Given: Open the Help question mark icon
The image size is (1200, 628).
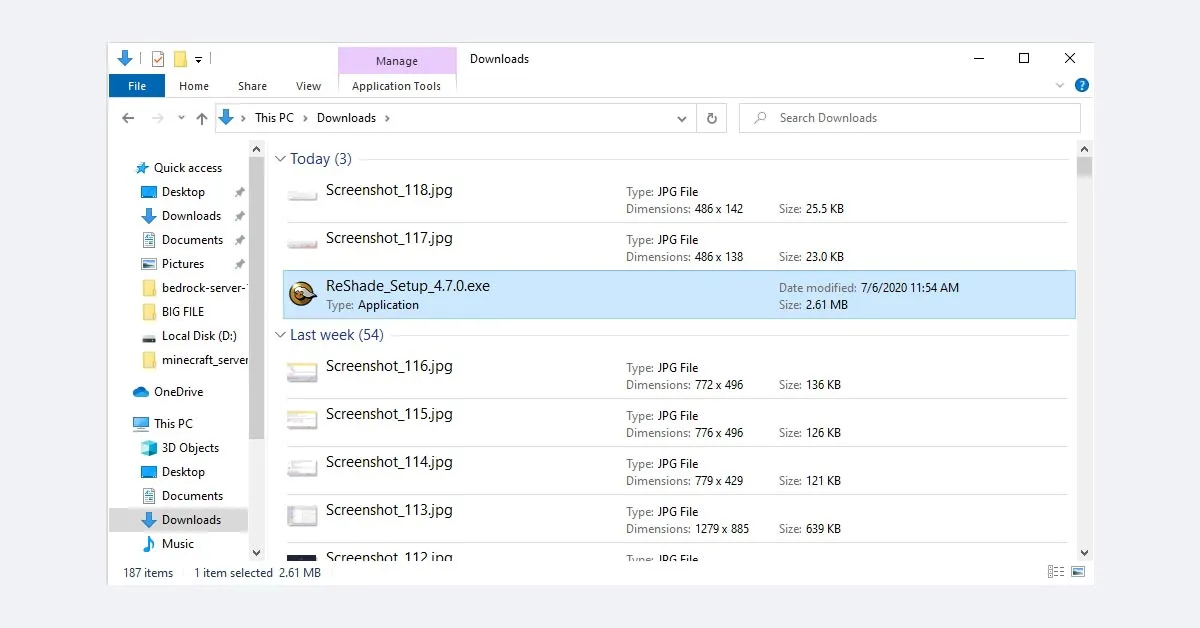Looking at the screenshot, I should (x=1081, y=86).
